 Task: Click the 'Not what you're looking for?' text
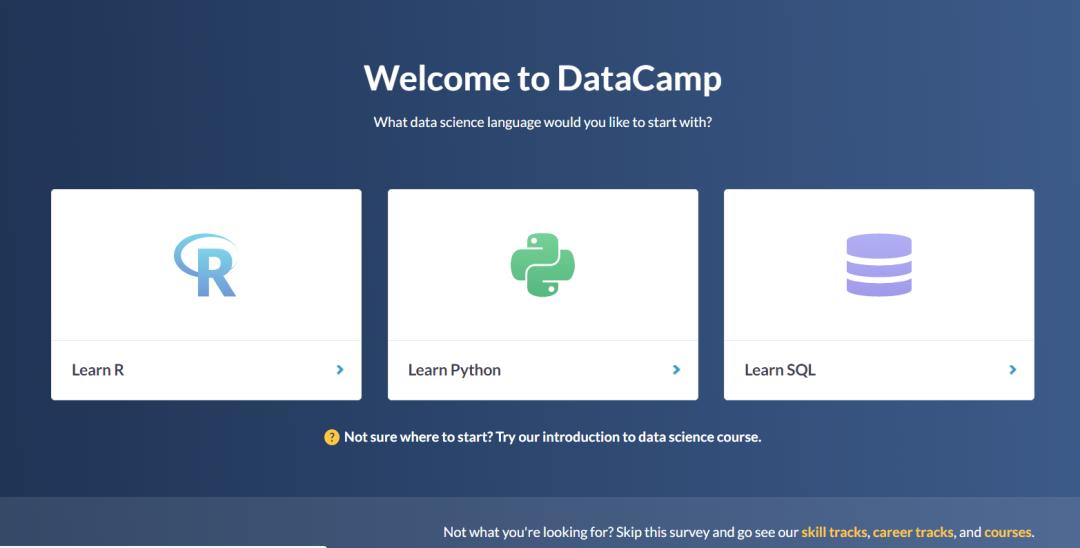point(528,532)
